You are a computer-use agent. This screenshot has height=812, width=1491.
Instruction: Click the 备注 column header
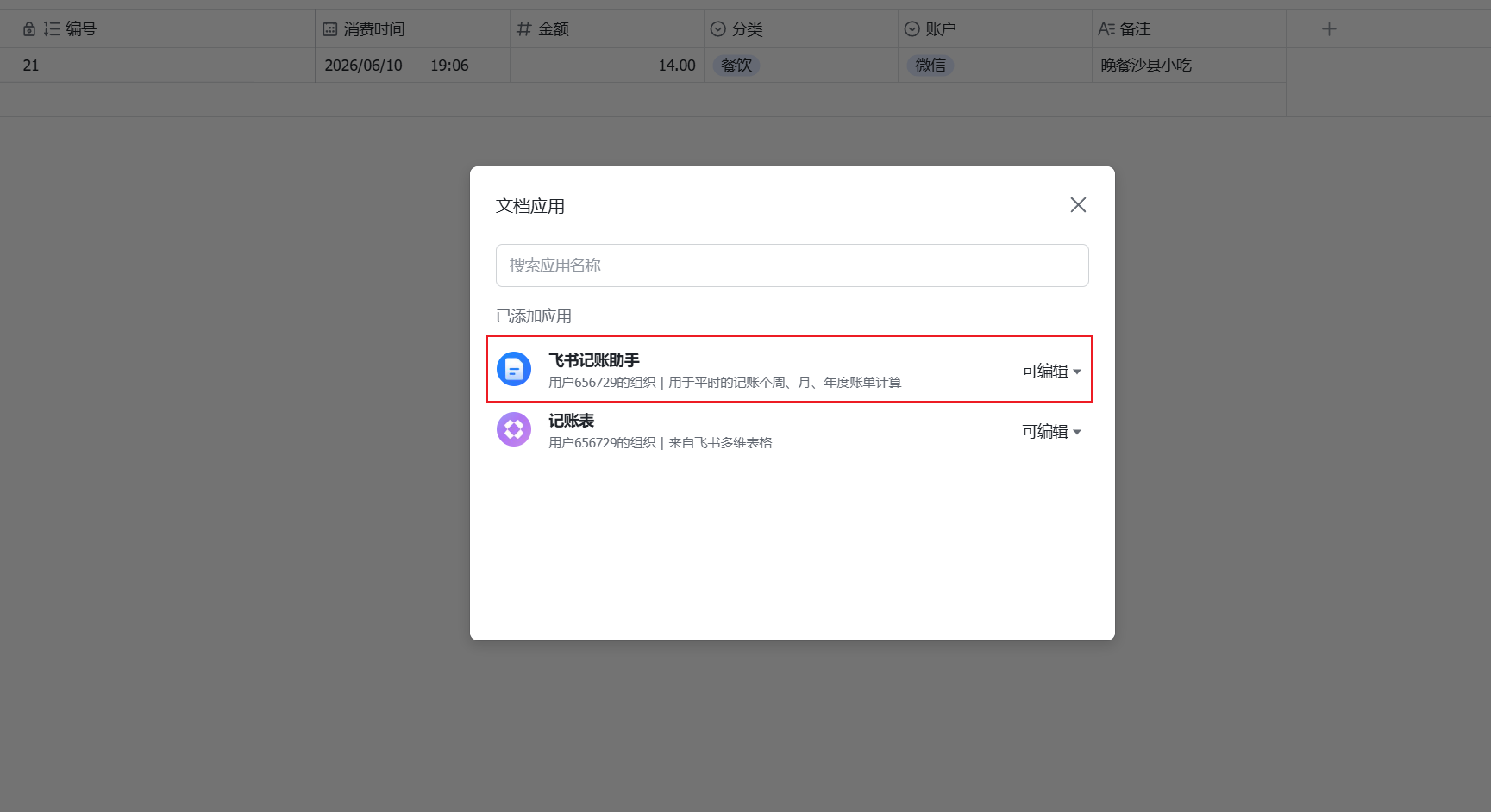pyautogui.click(x=1189, y=29)
